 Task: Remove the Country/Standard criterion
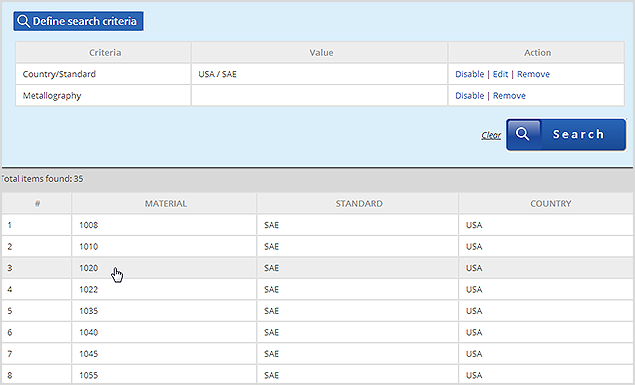click(x=533, y=74)
